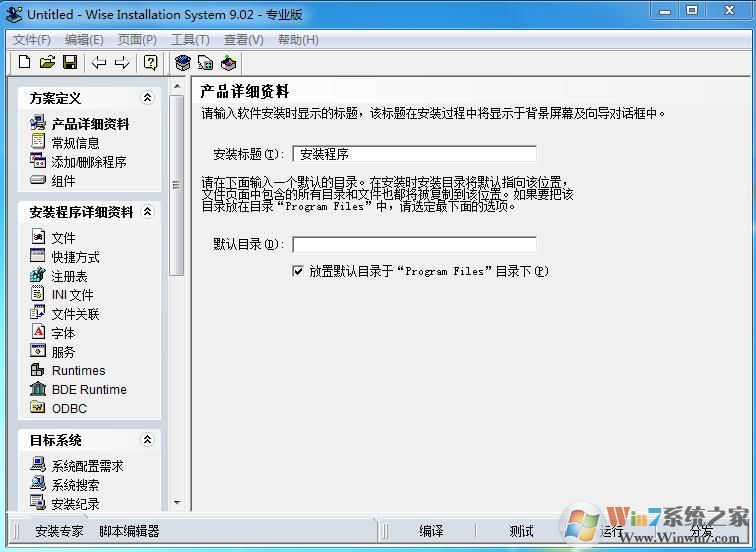756x552 pixels.
Task: Click the 产品详细资料 sidebar icon
Action: [x=38, y=123]
